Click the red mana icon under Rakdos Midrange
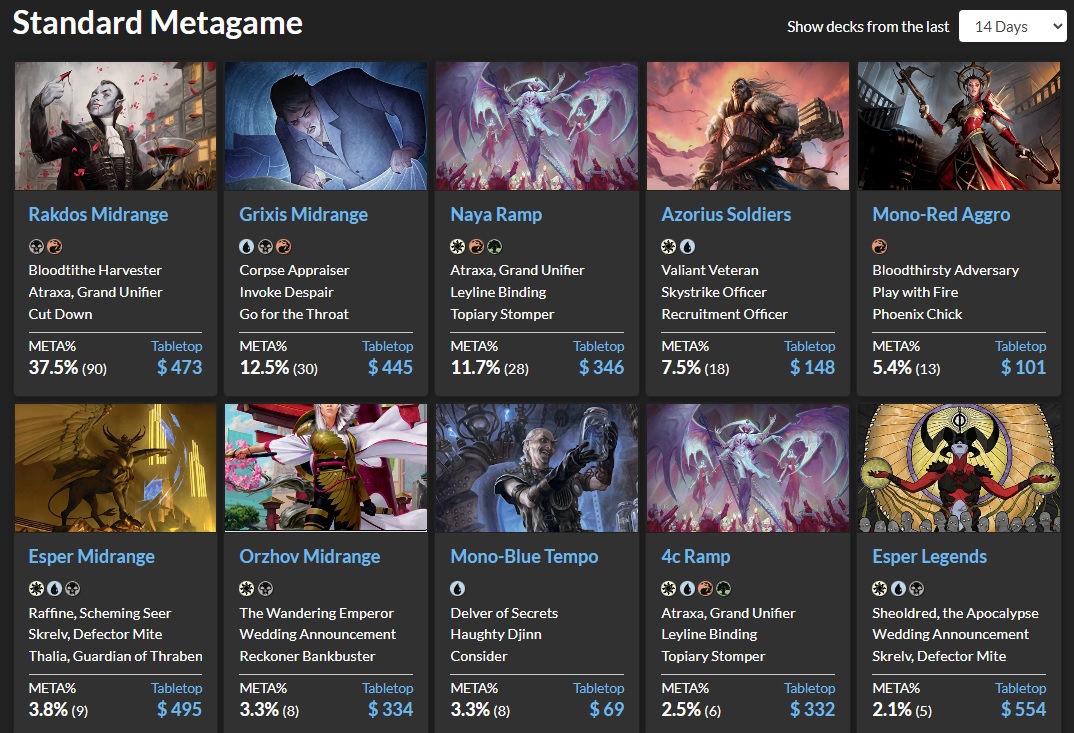 pos(55,247)
